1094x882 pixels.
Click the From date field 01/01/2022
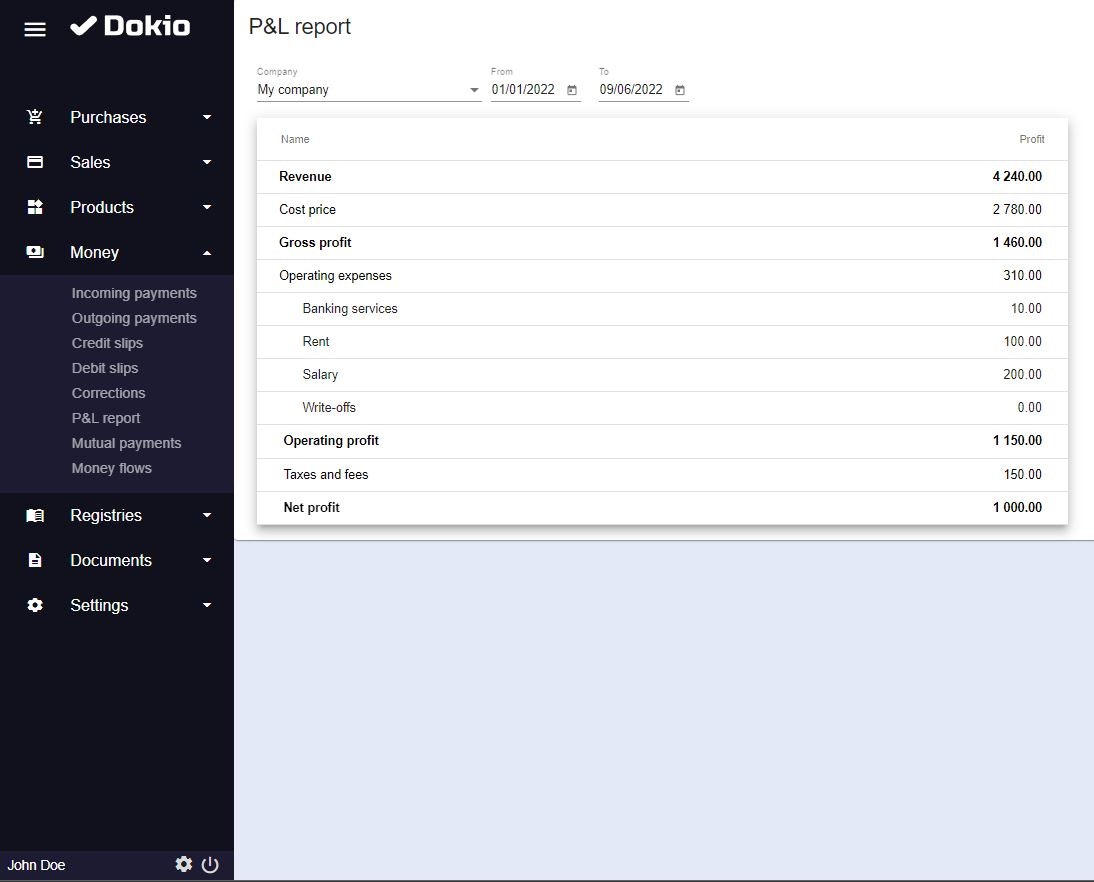(x=523, y=90)
